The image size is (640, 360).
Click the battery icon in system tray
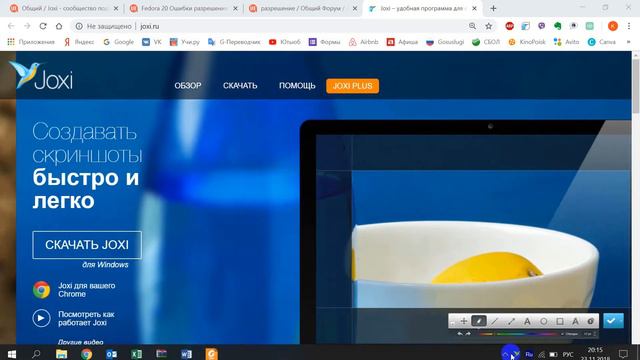coord(553,354)
